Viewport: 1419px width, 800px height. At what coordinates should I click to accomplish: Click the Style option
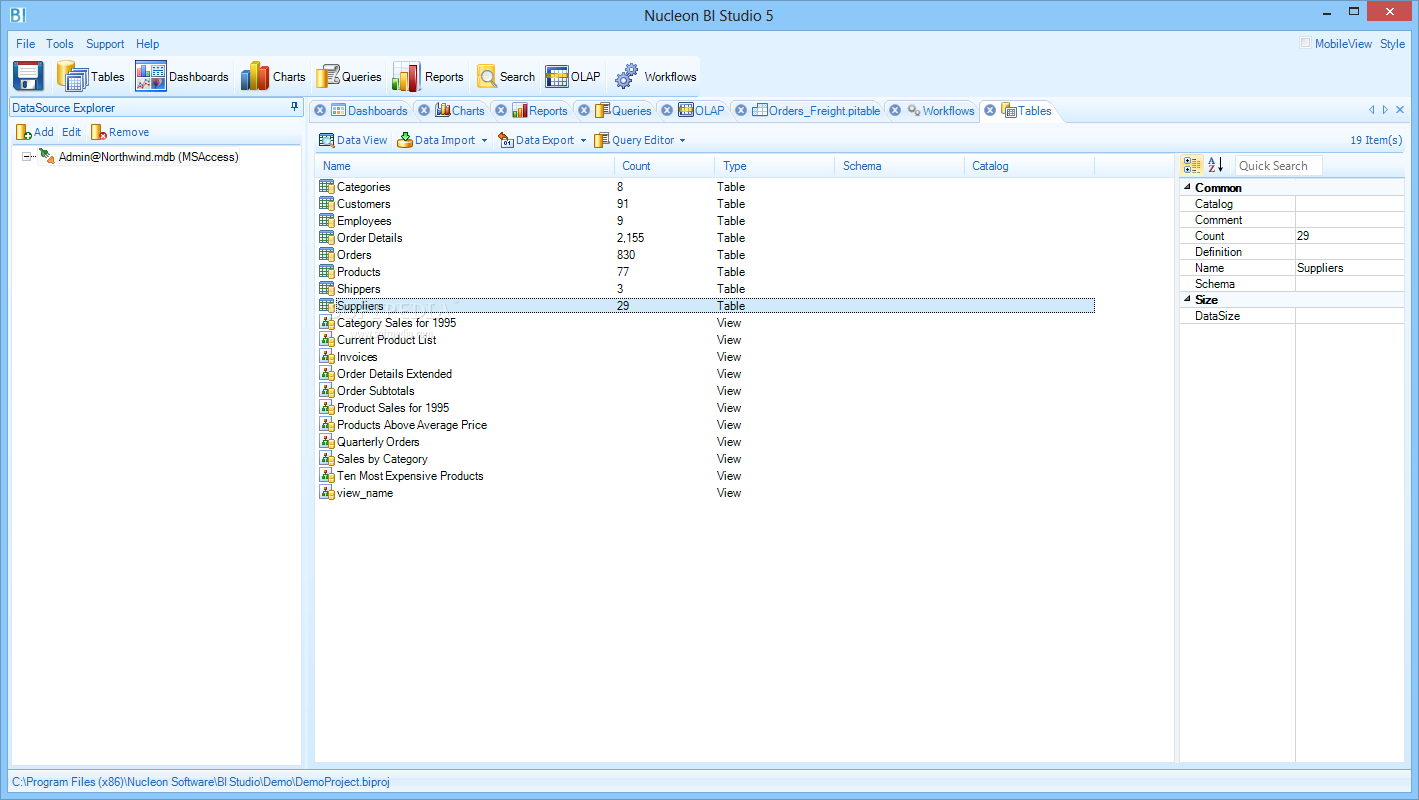point(1392,44)
